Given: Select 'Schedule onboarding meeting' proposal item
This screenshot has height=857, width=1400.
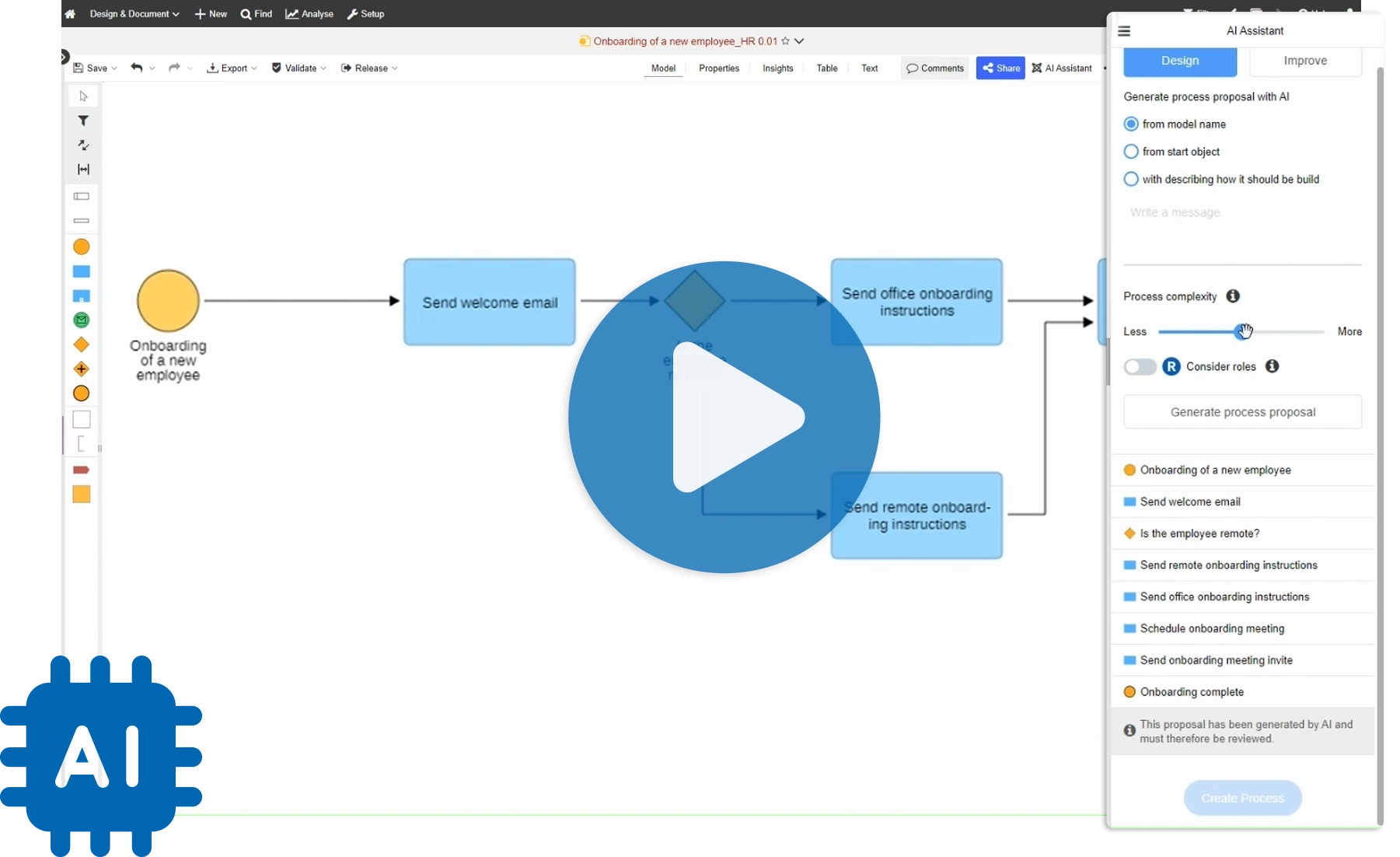Looking at the screenshot, I should tap(1243, 628).
